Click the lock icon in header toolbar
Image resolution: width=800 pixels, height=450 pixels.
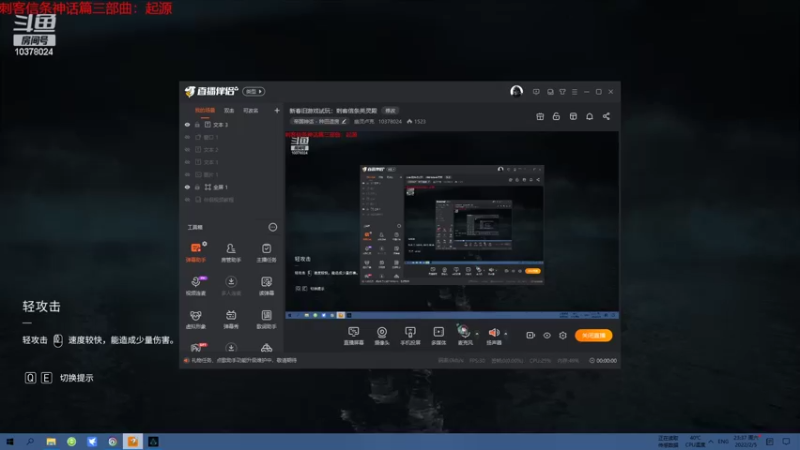point(556,116)
